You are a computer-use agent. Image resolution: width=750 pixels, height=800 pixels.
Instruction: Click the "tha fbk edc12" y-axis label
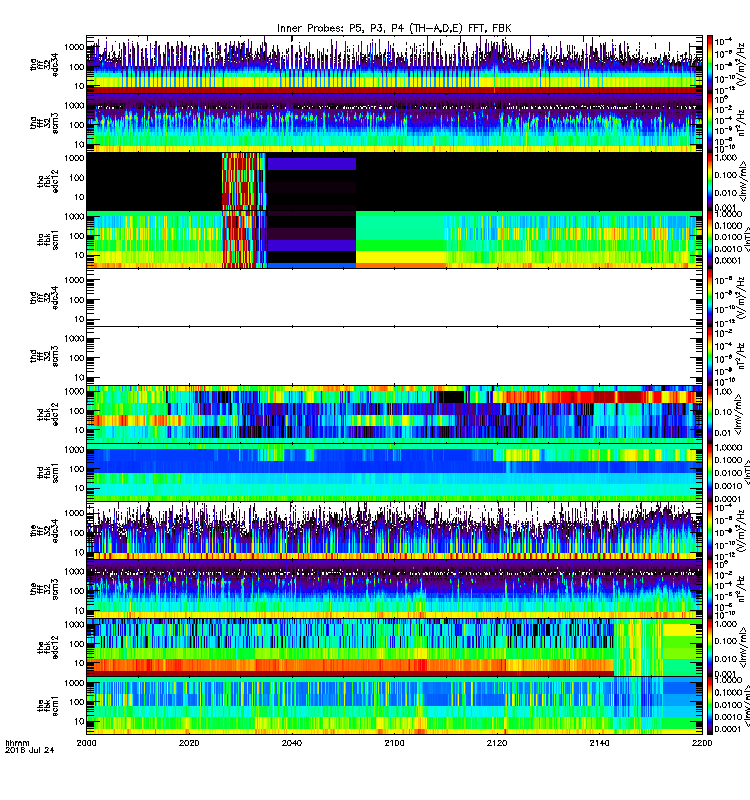pos(48,182)
